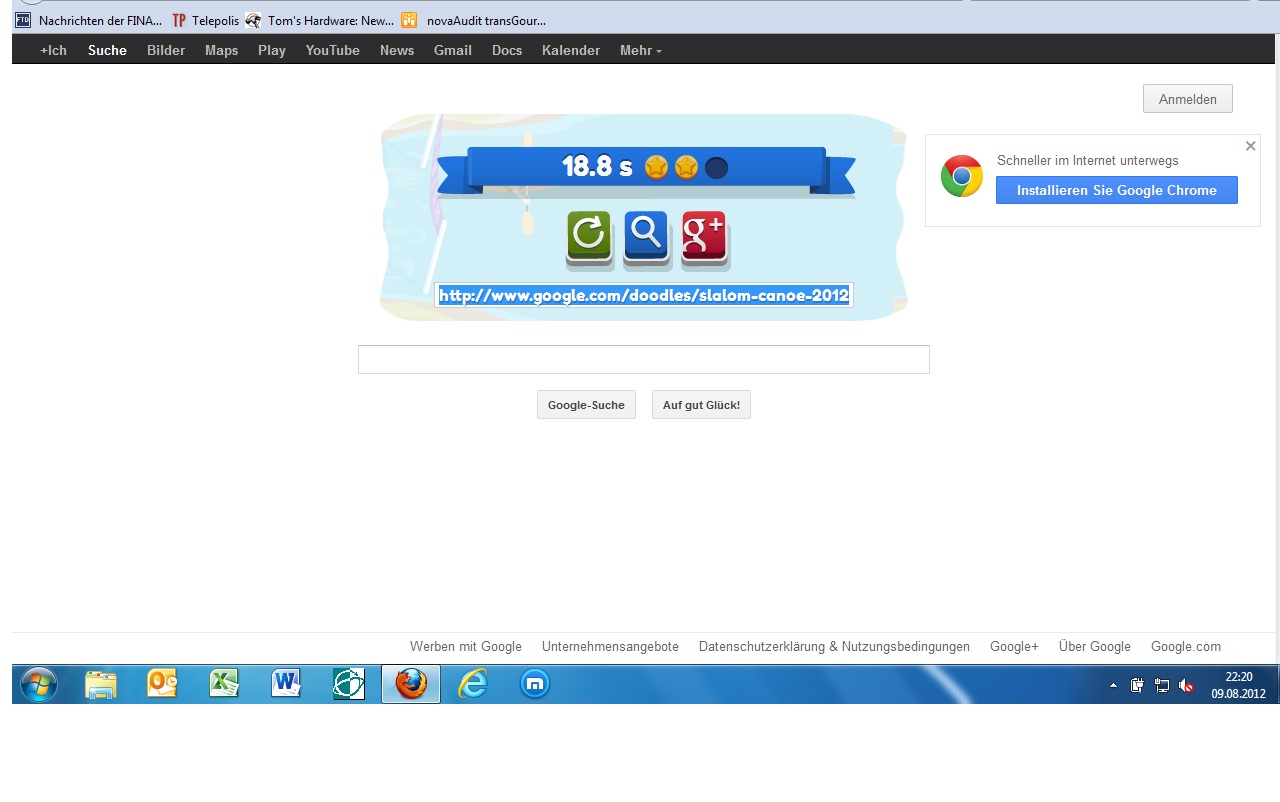Open Unternehmensangebote footer link
This screenshot has height=802, width=1280.
pos(610,647)
